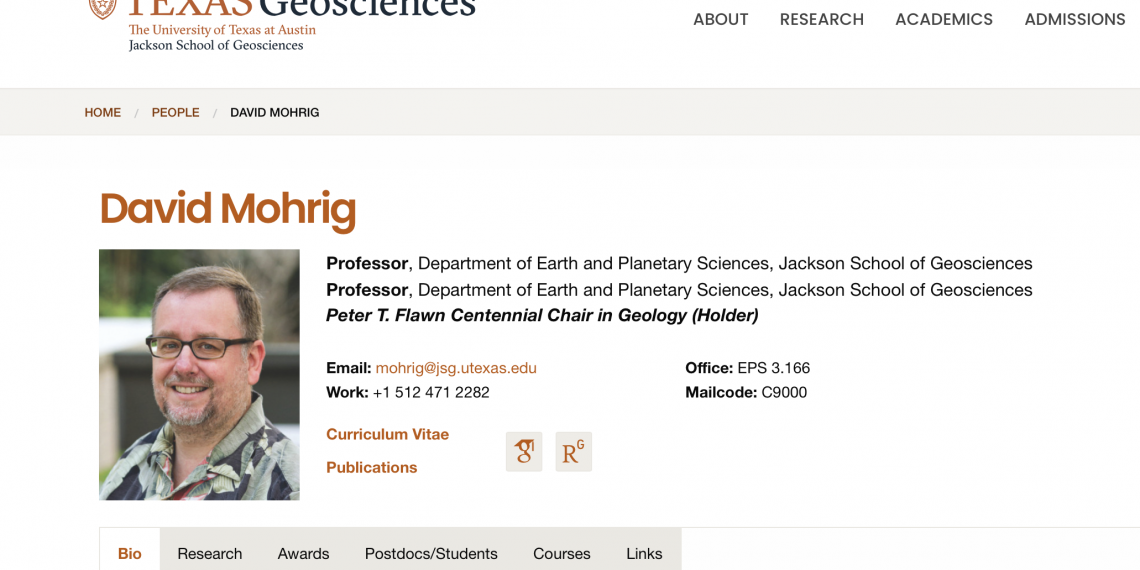Switch to the Research tab

click(209, 553)
